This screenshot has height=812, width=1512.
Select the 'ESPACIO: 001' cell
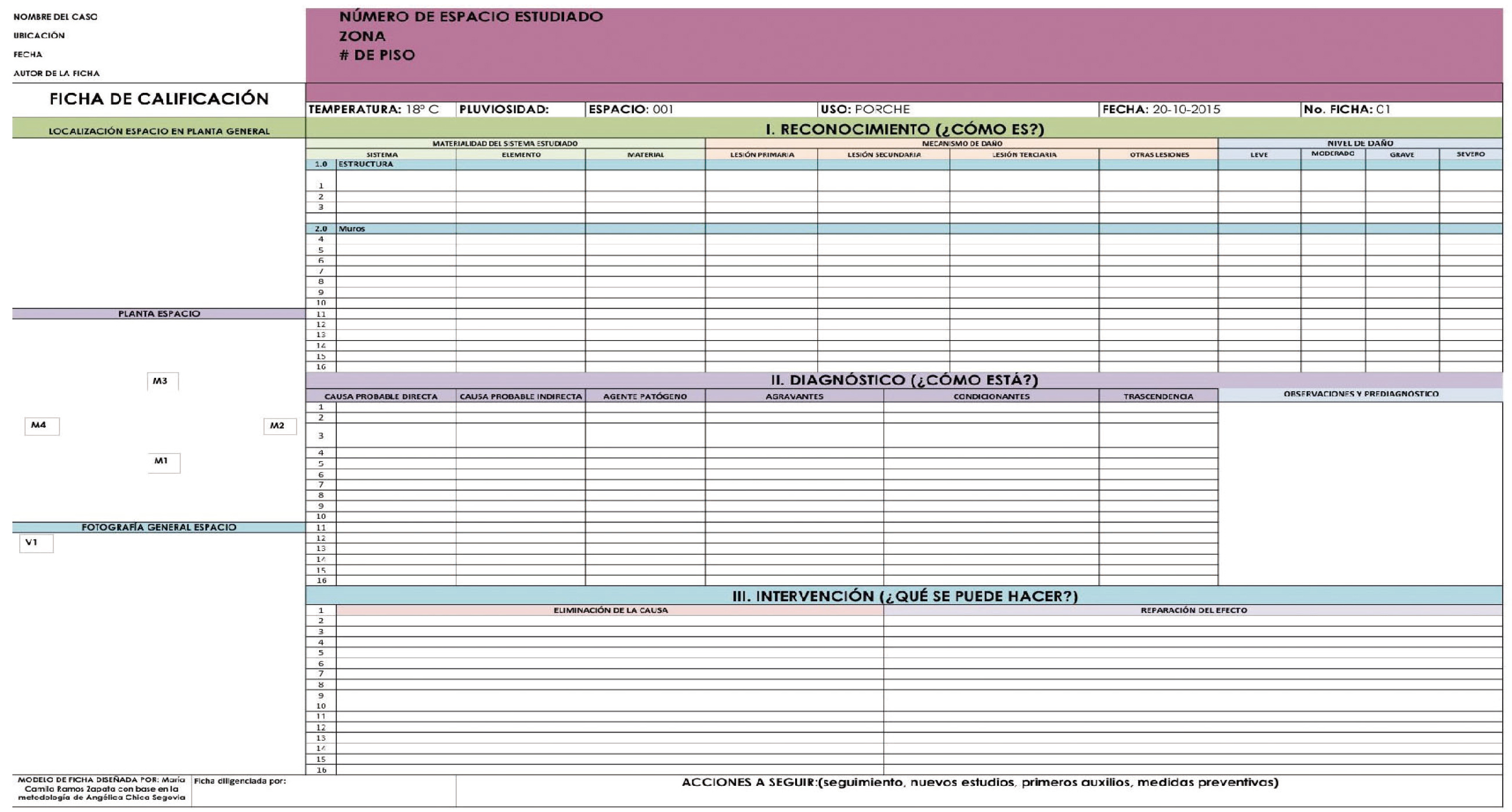[x=701, y=109]
